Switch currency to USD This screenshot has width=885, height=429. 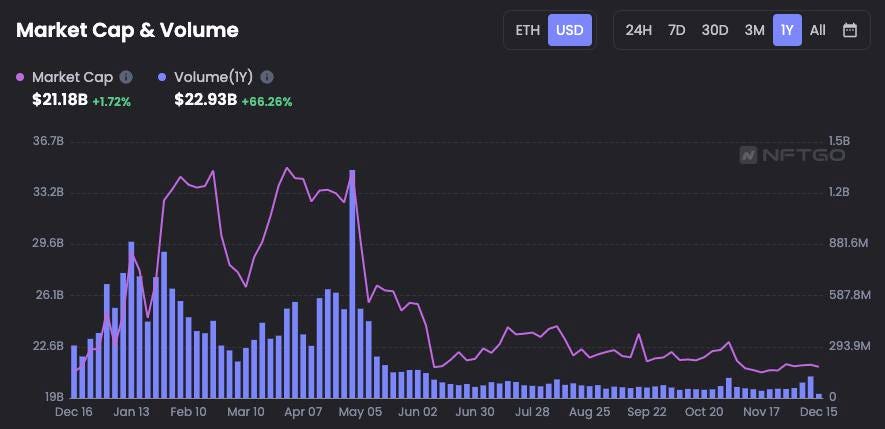click(569, 30)
